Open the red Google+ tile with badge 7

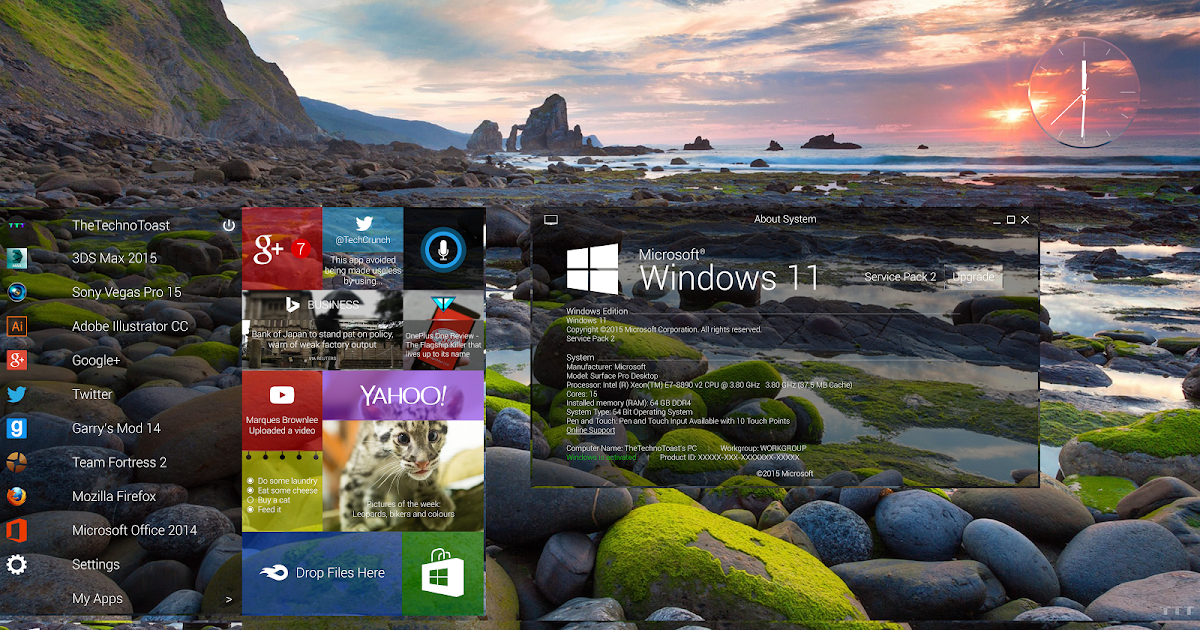pyautogui.click(x=282, y=248)
